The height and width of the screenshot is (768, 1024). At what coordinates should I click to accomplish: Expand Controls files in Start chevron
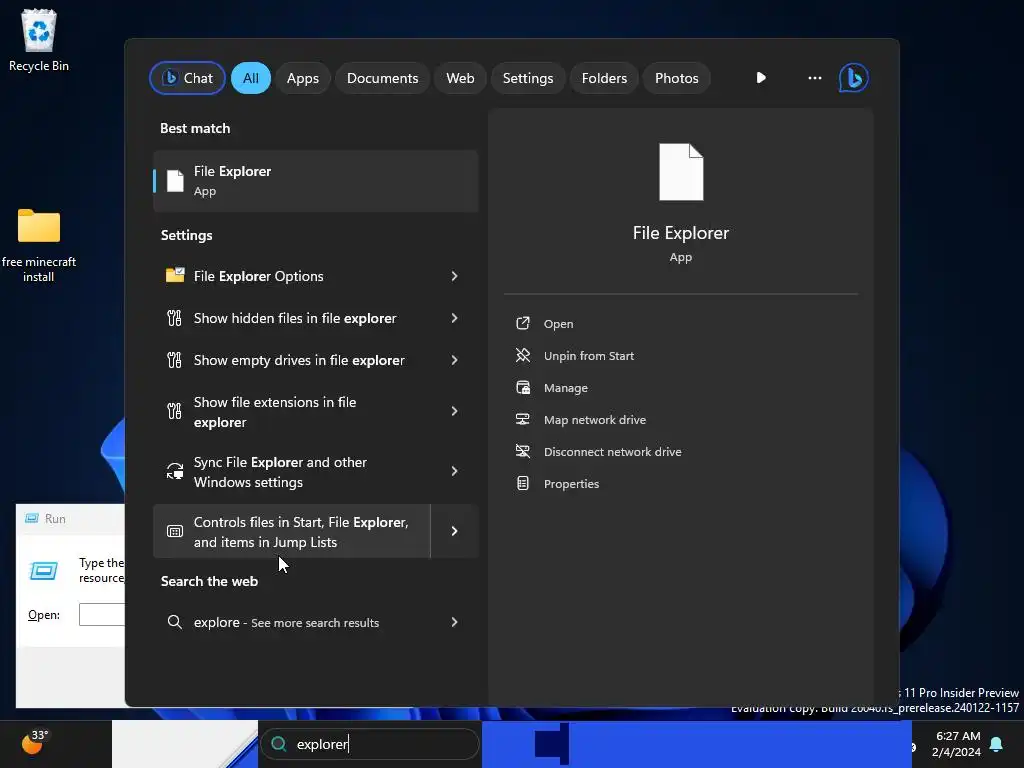pos(455,531)
